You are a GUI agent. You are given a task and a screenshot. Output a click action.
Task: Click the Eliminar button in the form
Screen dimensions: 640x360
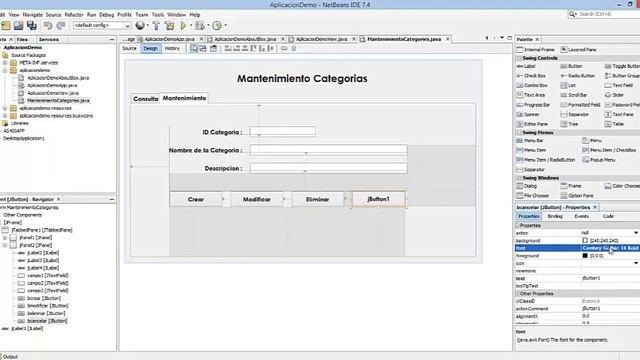click(318, 200)
